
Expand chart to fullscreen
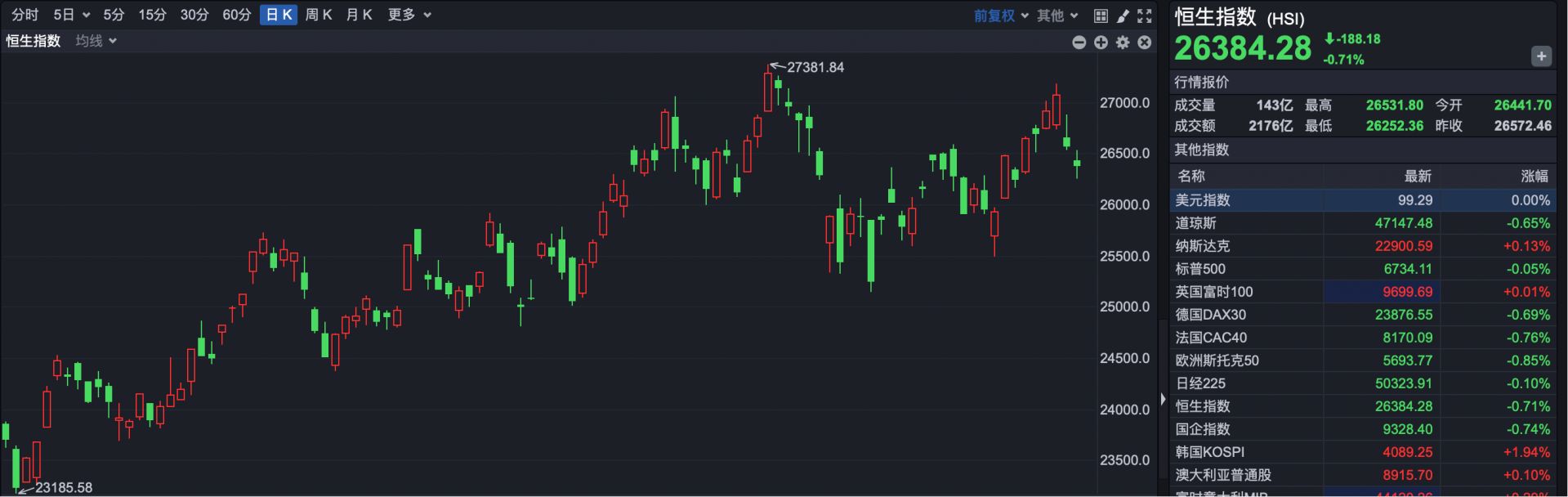point(1145,16)
